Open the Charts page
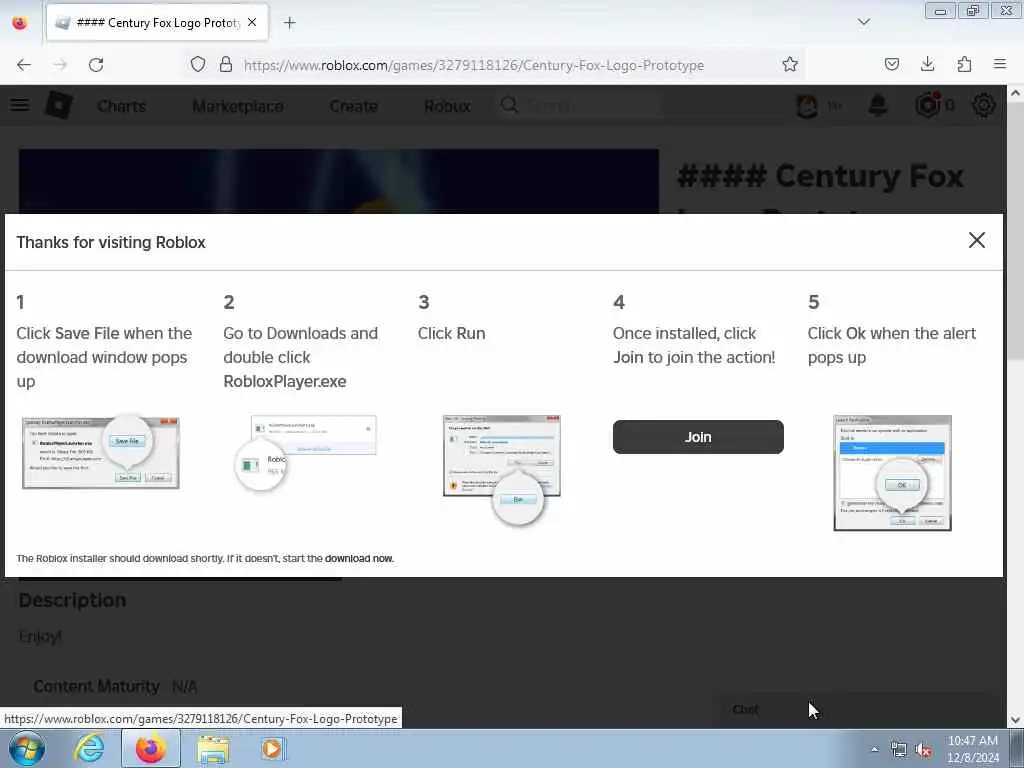 [121, 106]
